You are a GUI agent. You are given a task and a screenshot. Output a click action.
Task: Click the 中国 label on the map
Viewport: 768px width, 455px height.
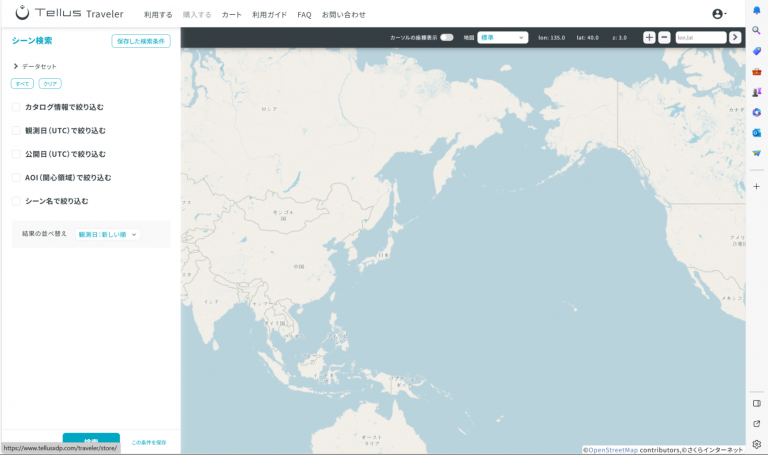[299, 266]
